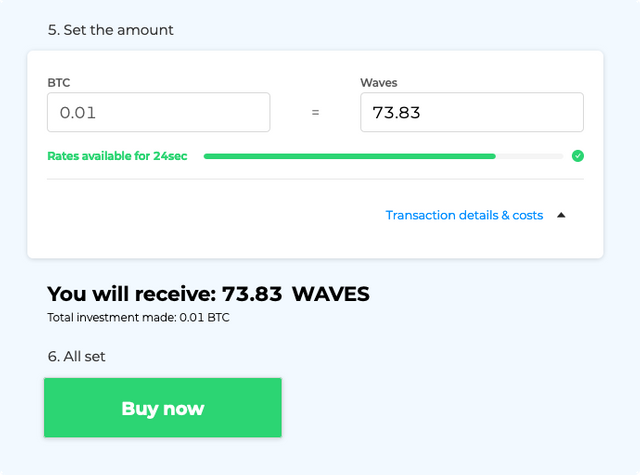This screenshot has height=475, width=640.
Task: Click the "5. Set the amount" heading
Action: pos(110,30)
